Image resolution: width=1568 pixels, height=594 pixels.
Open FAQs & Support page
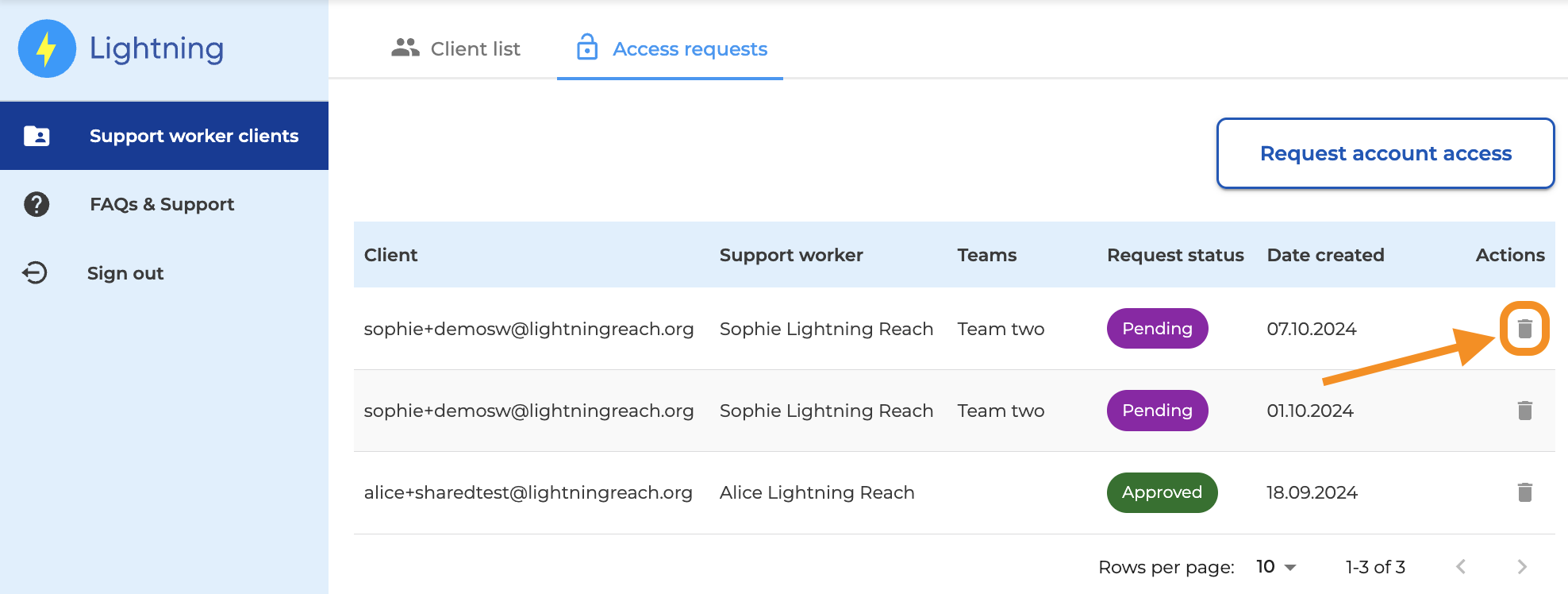click(x=162, y=204)
